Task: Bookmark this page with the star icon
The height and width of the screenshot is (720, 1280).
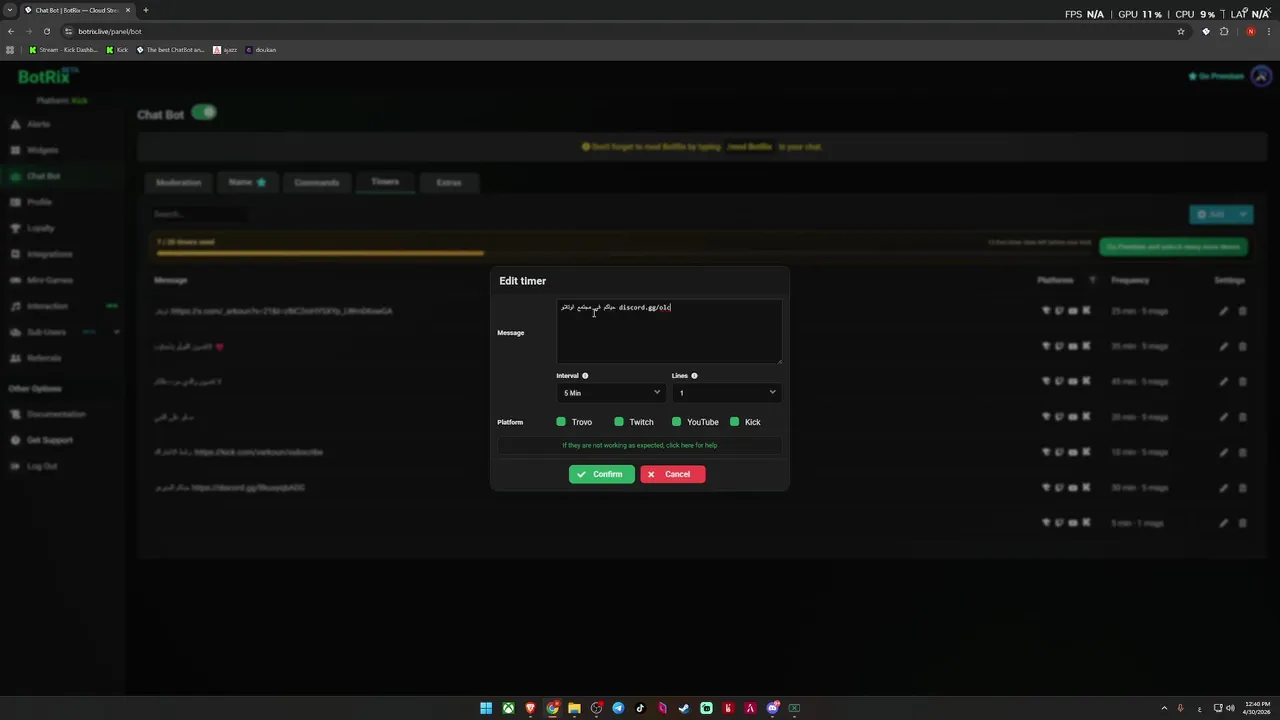Action: tap(1180, 31)
